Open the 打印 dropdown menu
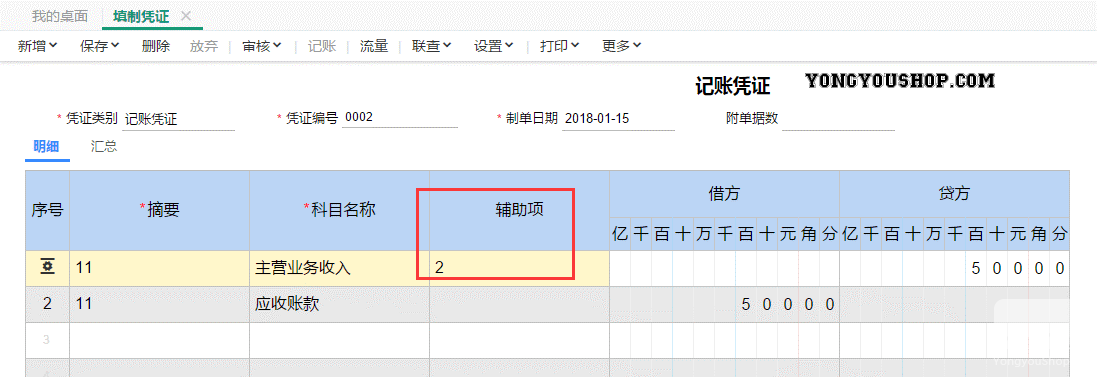1097x377 pixels. click(x=560, y=46)
